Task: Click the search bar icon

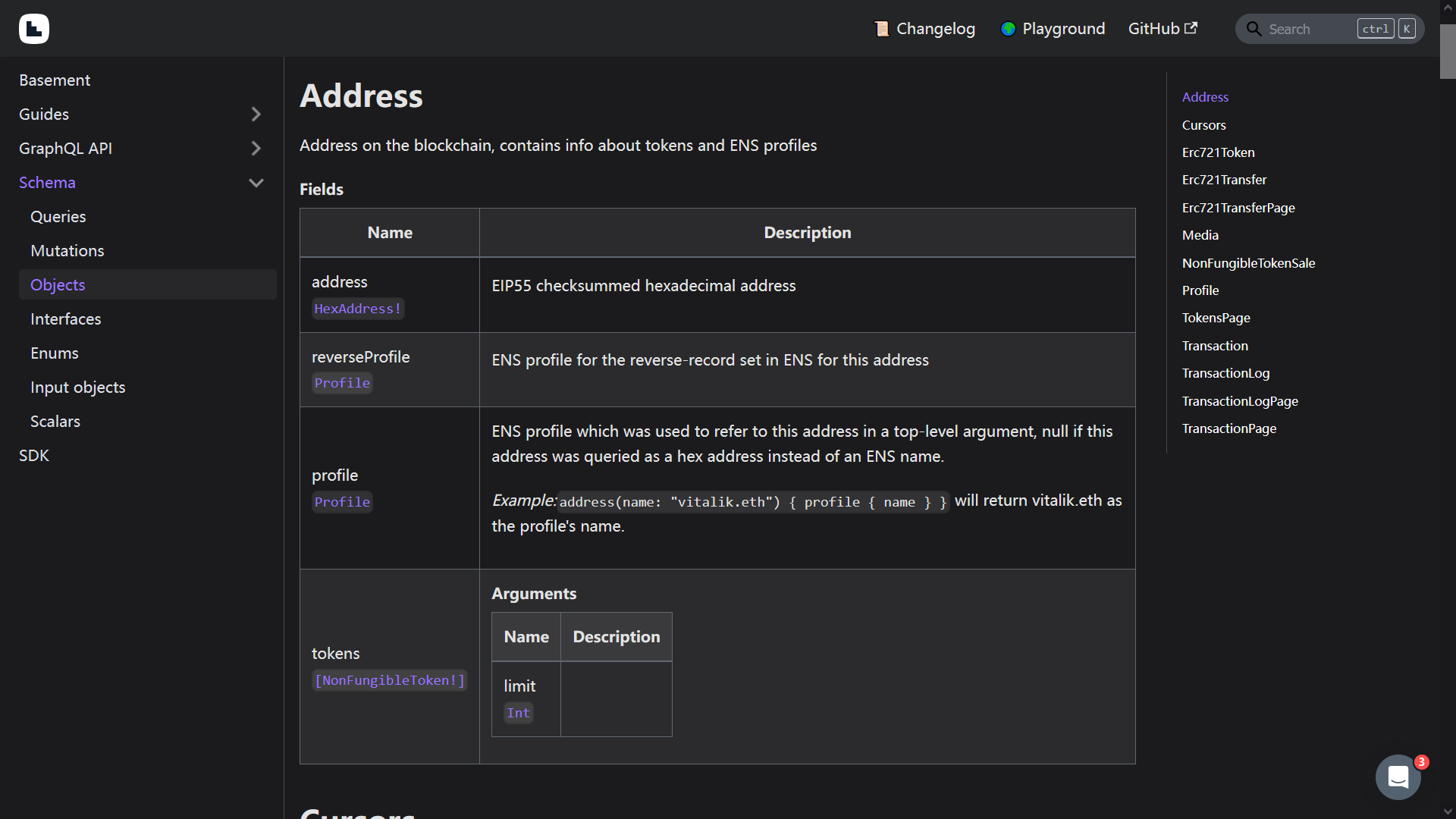Action: pyautogui.click(x=1254, y=29)
